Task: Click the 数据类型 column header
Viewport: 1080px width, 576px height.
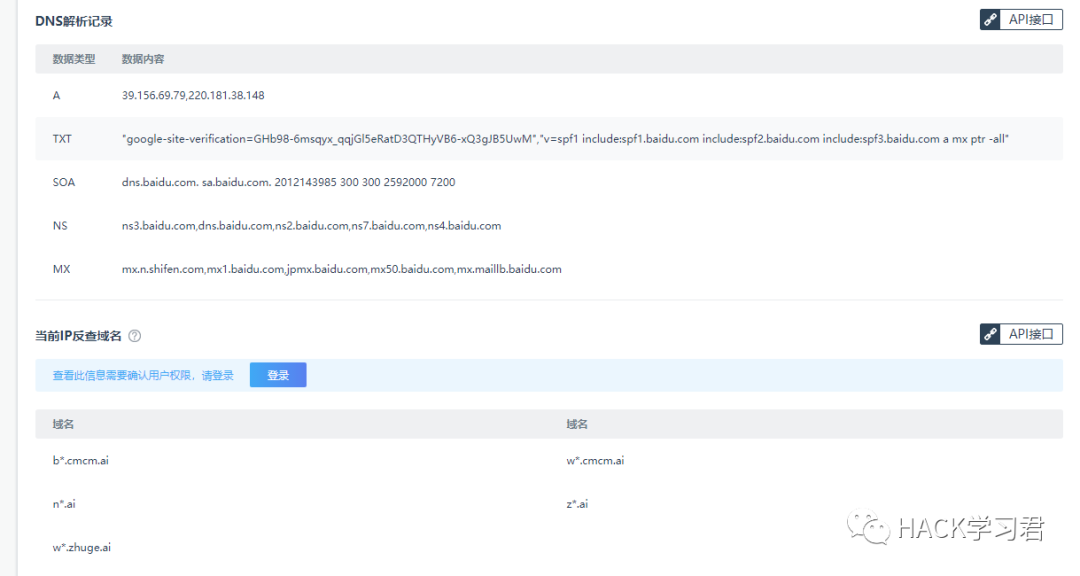Action: pyautogui.click(x=74, y=59)
